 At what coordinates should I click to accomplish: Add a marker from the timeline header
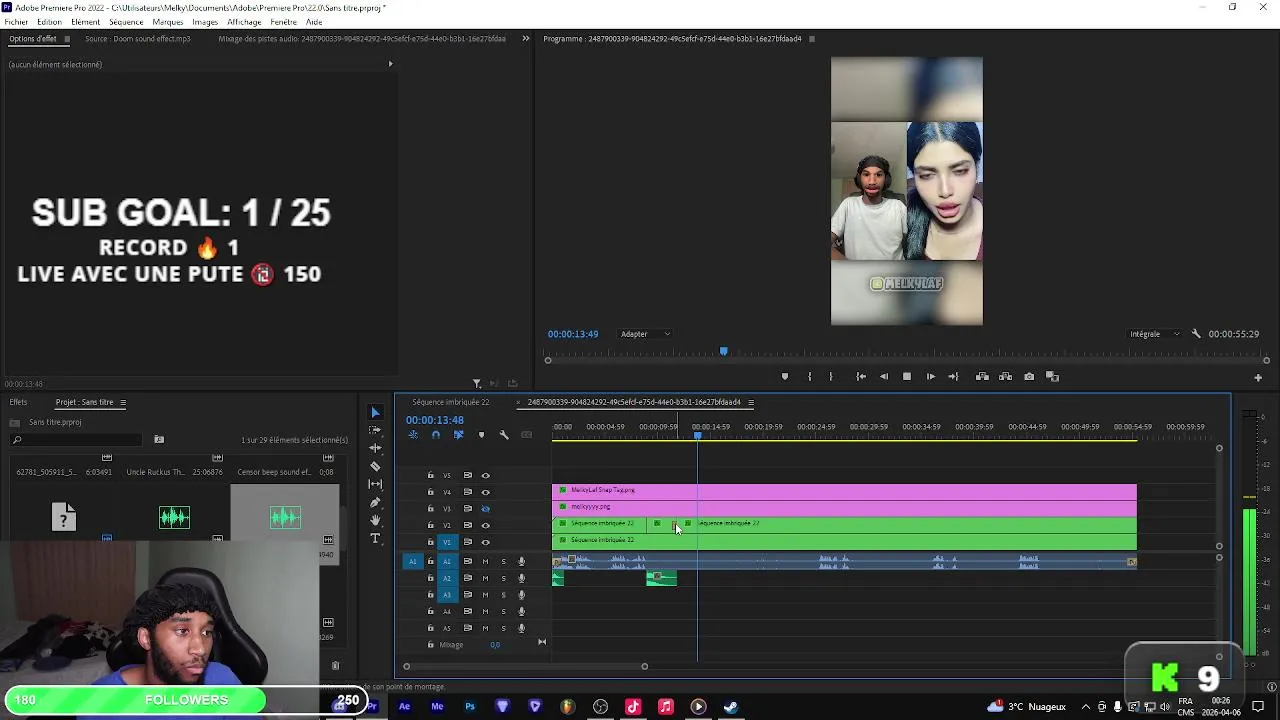[481, 435]
